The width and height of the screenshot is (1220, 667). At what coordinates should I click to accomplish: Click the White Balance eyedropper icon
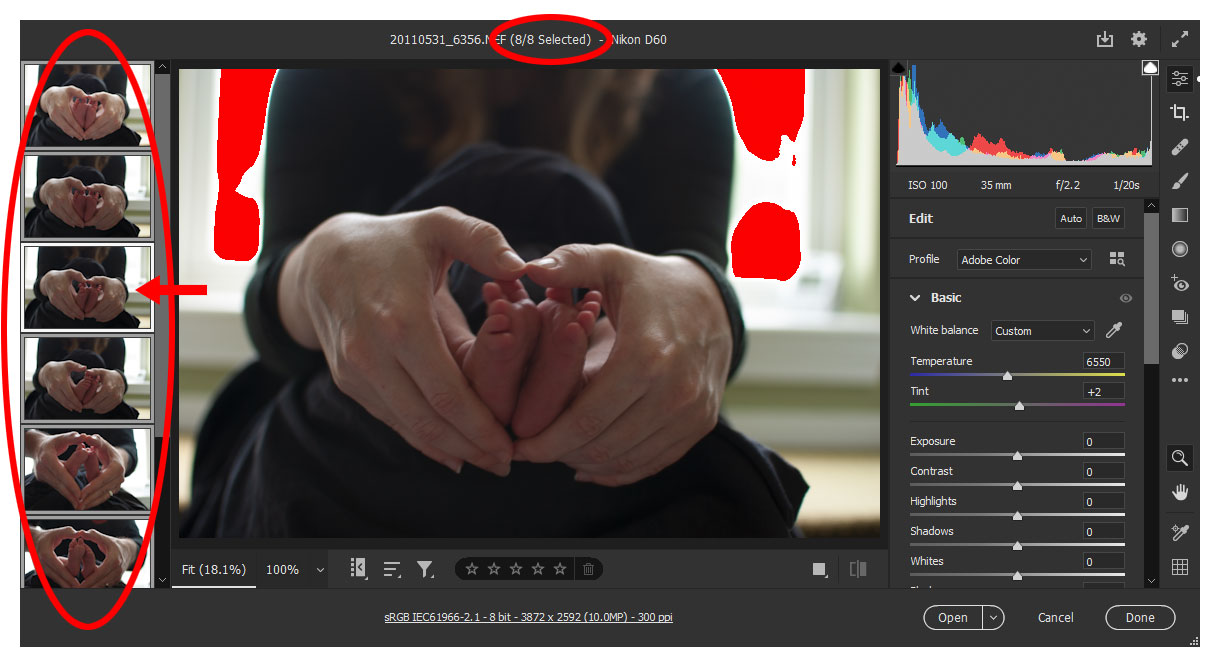(1114, 331)
